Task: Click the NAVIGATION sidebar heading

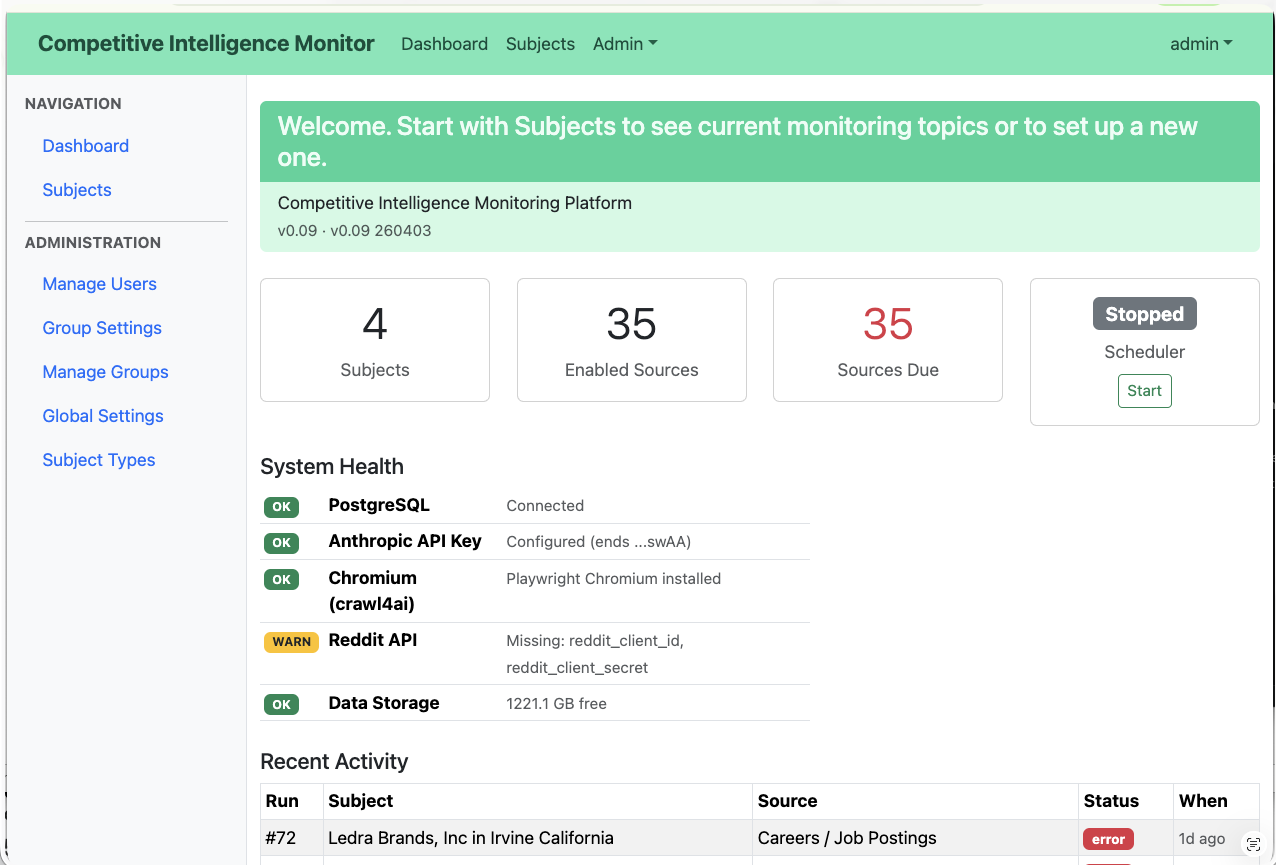Action: pyautogui.click(x=73, y=104)
